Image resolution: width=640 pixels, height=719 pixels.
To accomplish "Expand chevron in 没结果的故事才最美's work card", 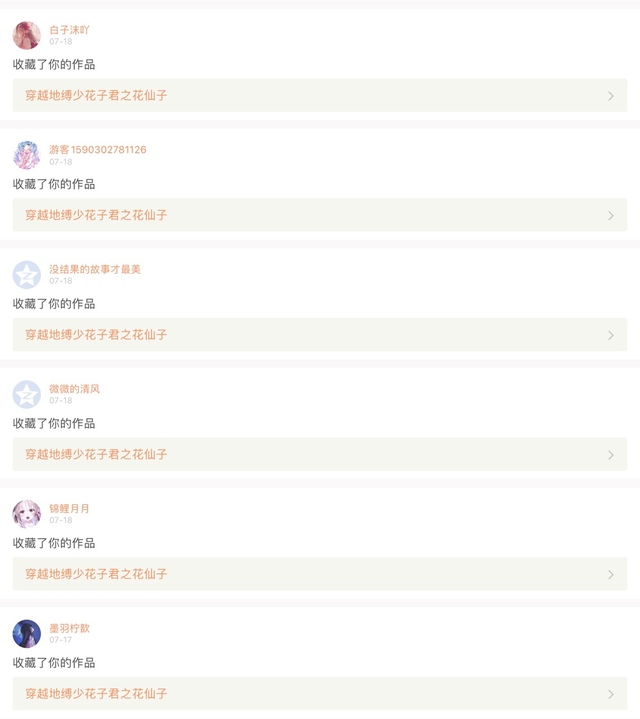I will [x=611, y=335].
